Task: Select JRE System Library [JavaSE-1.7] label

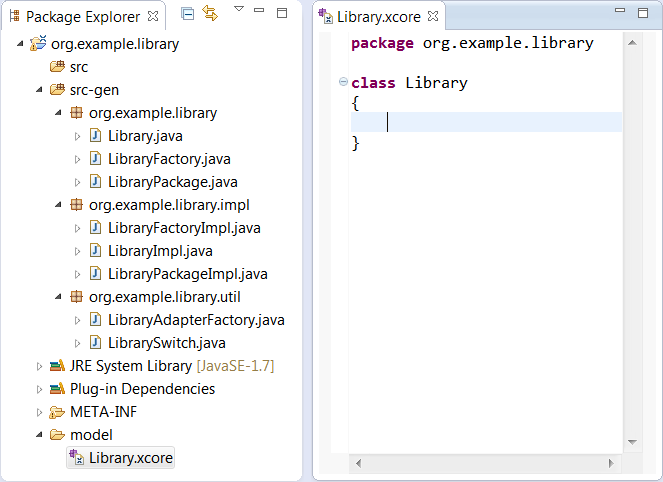Action: [x=172, y=366]
